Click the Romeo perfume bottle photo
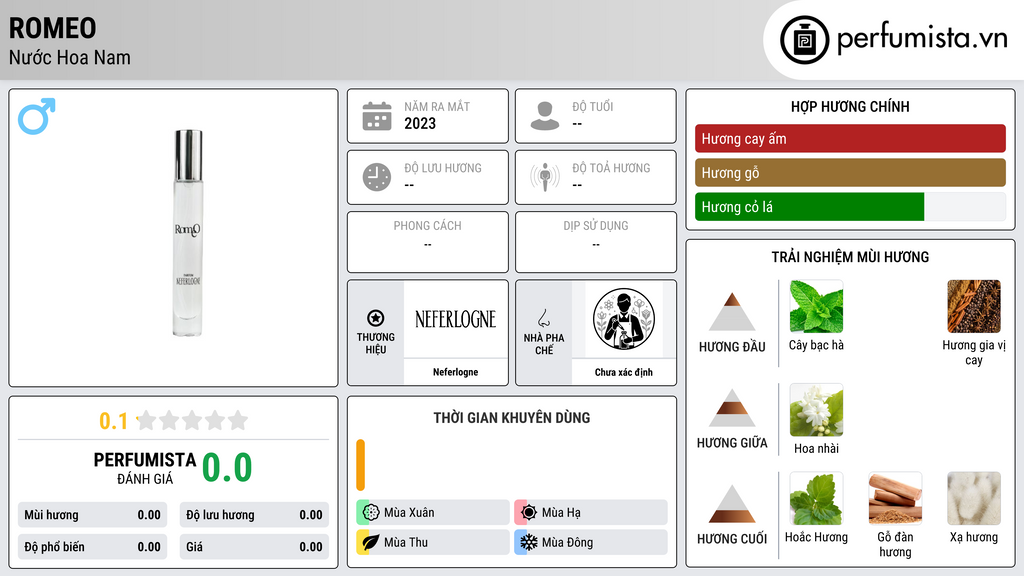This screenshot has width=1024, height=576. [x=188, y=232]
